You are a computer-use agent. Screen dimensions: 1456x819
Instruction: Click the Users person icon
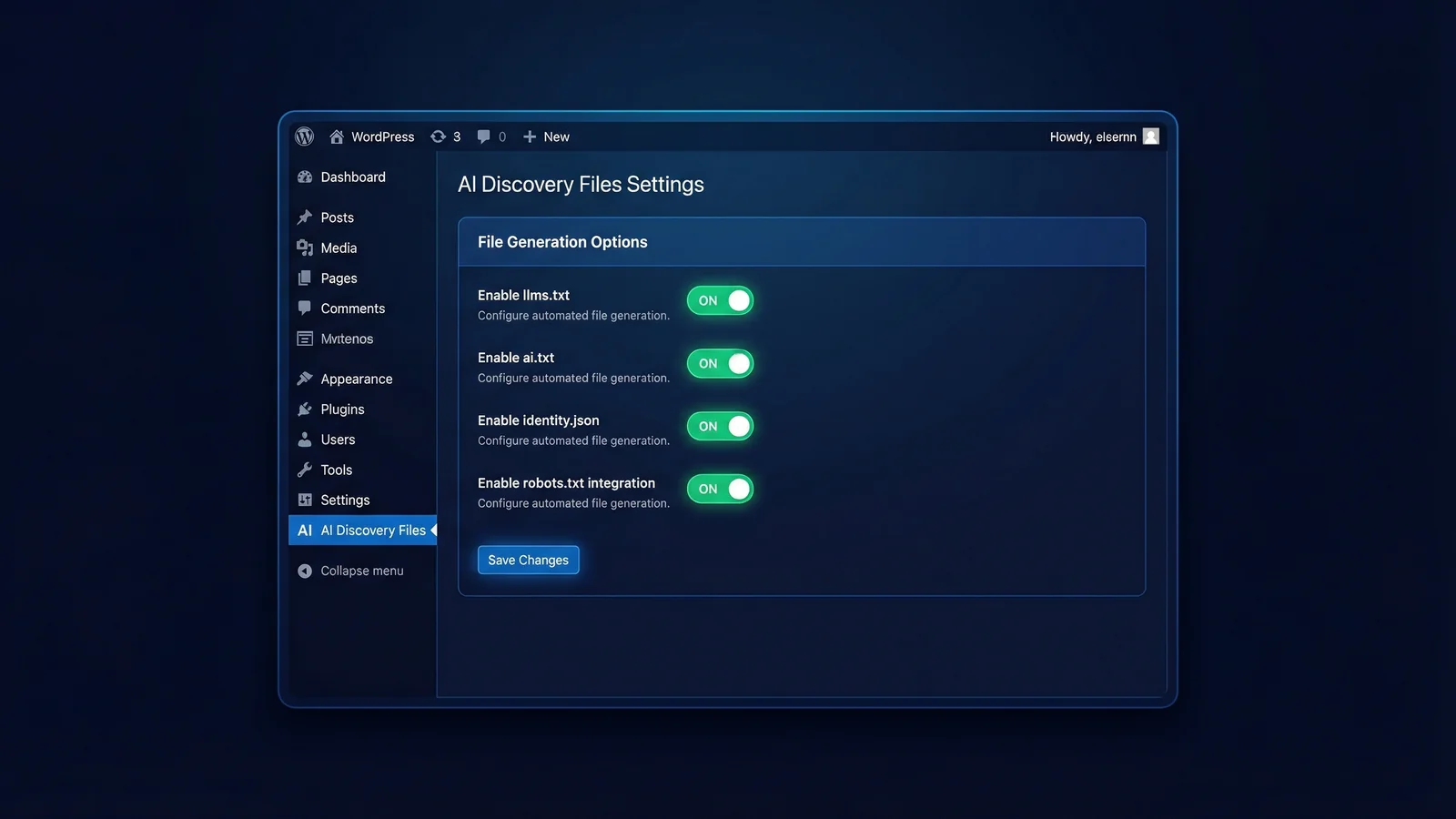click(x=305, y=440)
